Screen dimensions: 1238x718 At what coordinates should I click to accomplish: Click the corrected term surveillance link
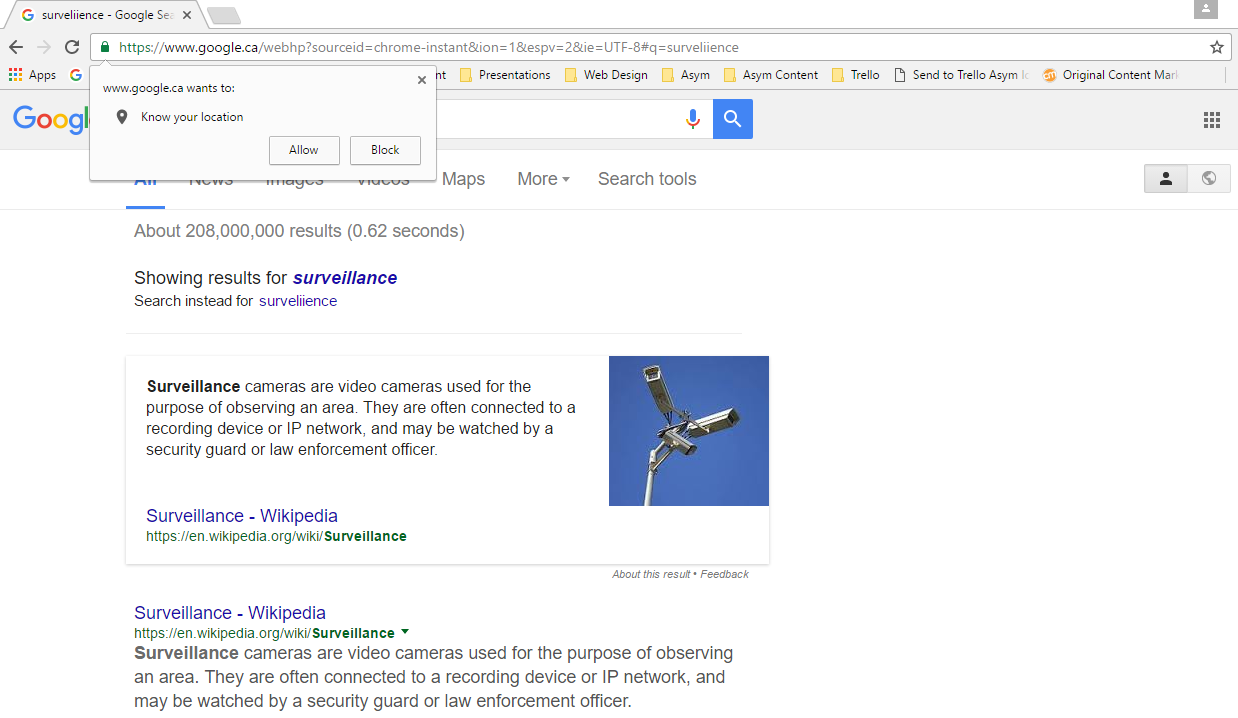345,278
